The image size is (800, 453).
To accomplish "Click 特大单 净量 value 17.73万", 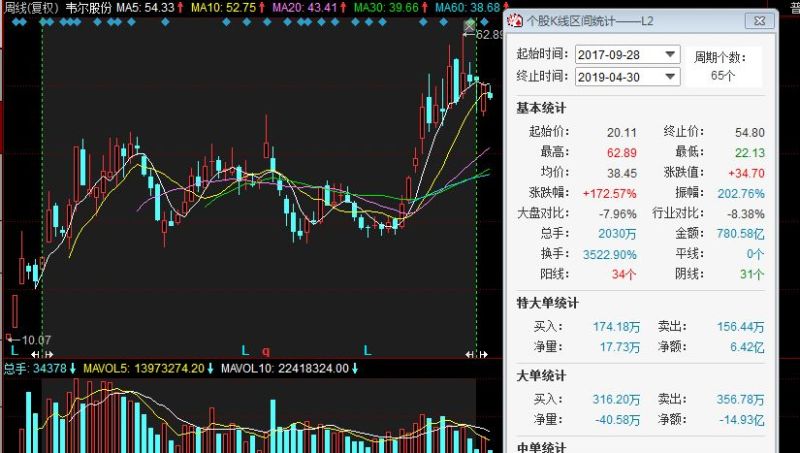I will (x=619, y=347).
